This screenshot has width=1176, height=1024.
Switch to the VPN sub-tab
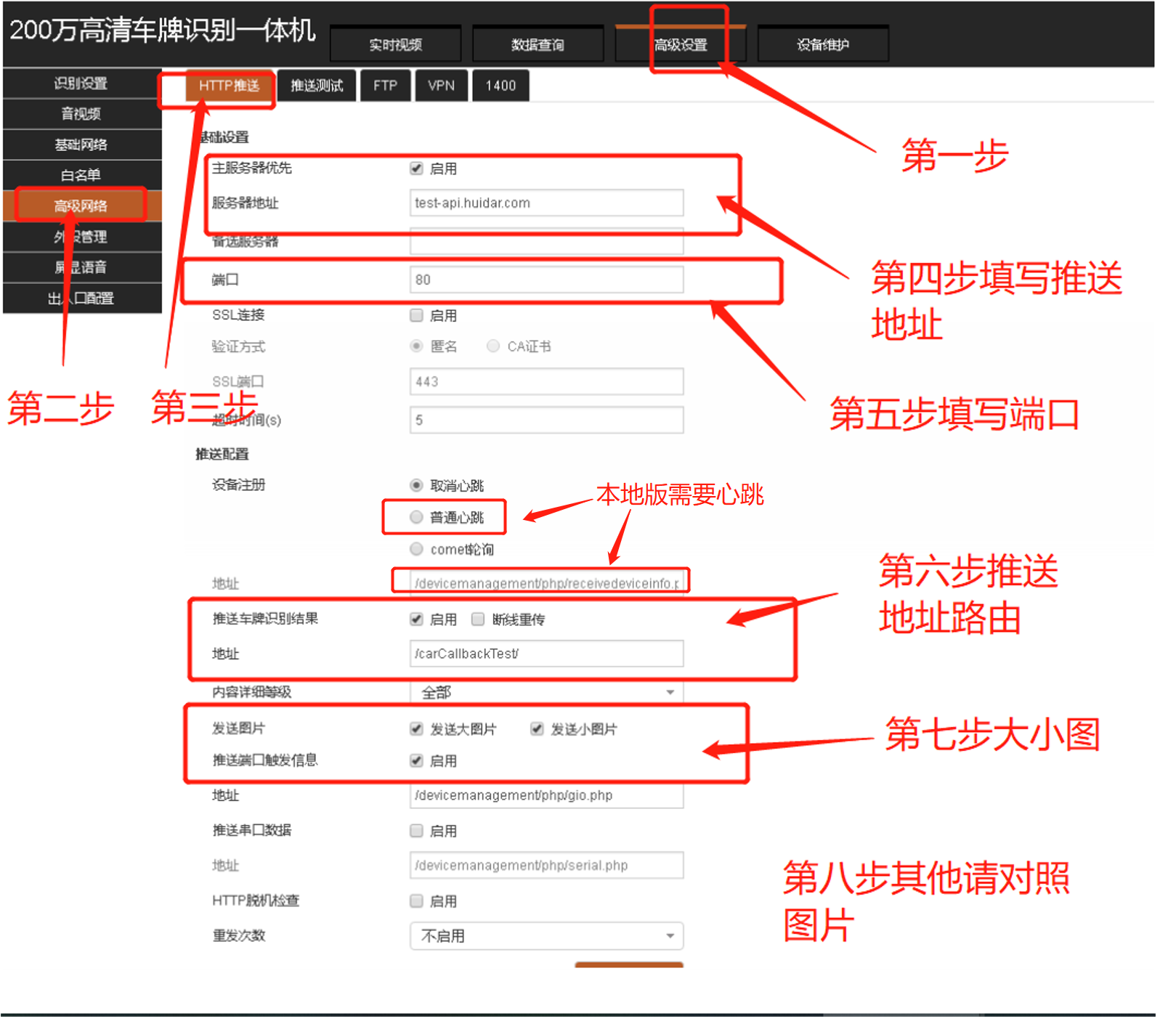pyautogui.click(x=441, y=86)
